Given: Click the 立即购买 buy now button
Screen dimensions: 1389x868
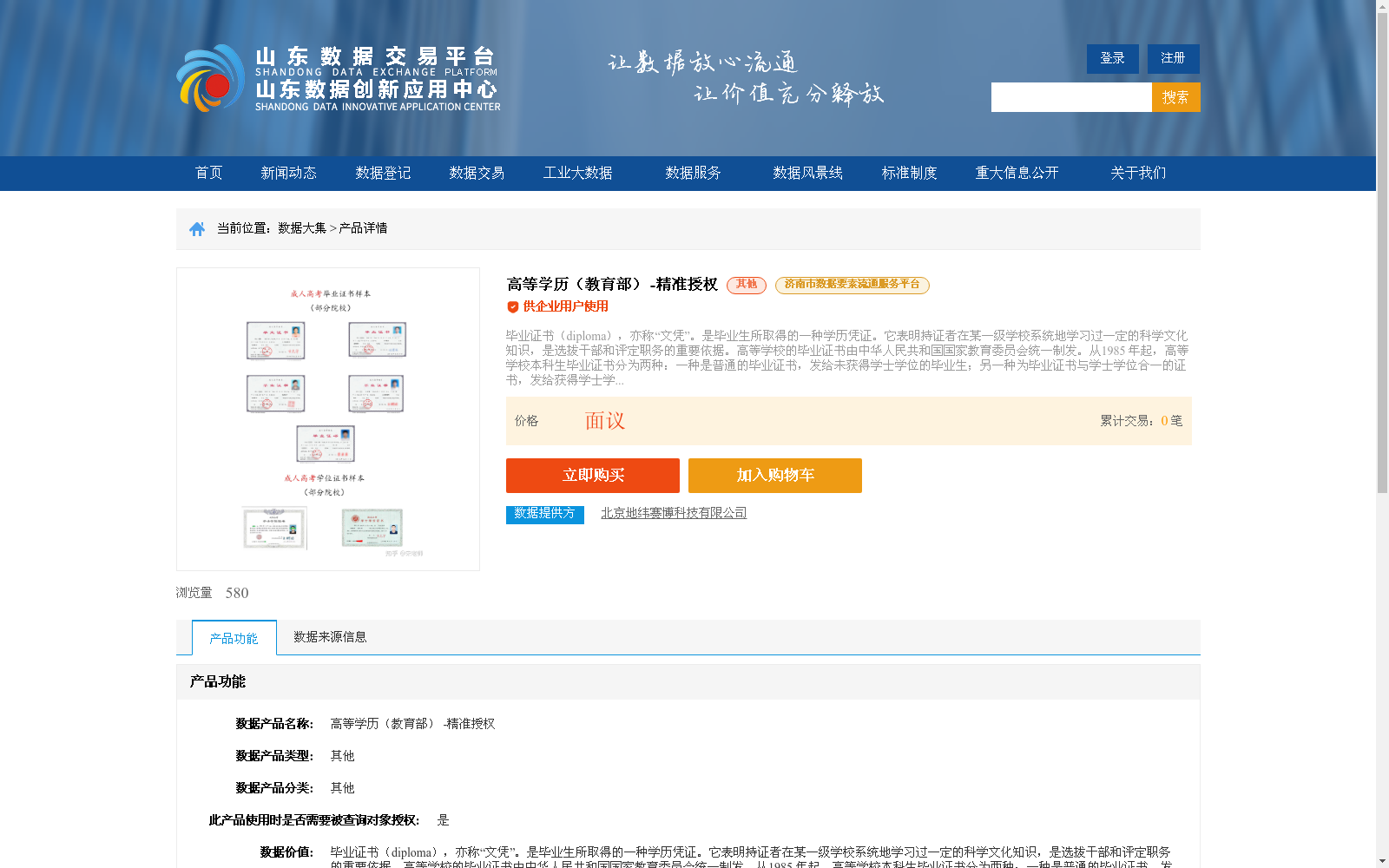Looking at the screenshot, I should pyautogui.click(x=593, y=476).
